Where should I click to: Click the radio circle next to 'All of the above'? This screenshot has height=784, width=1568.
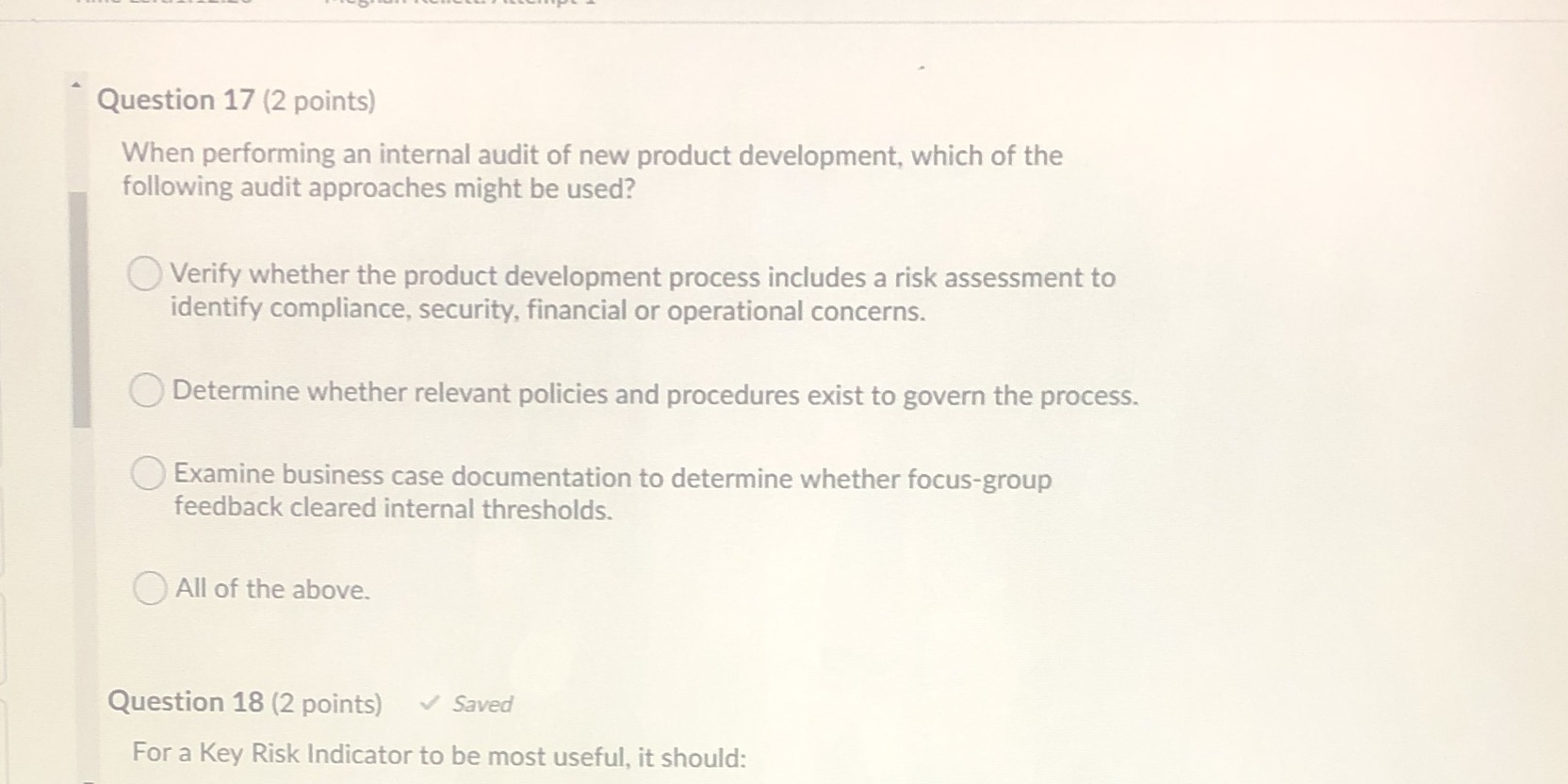pyautogui.click(x=148, y=589)
